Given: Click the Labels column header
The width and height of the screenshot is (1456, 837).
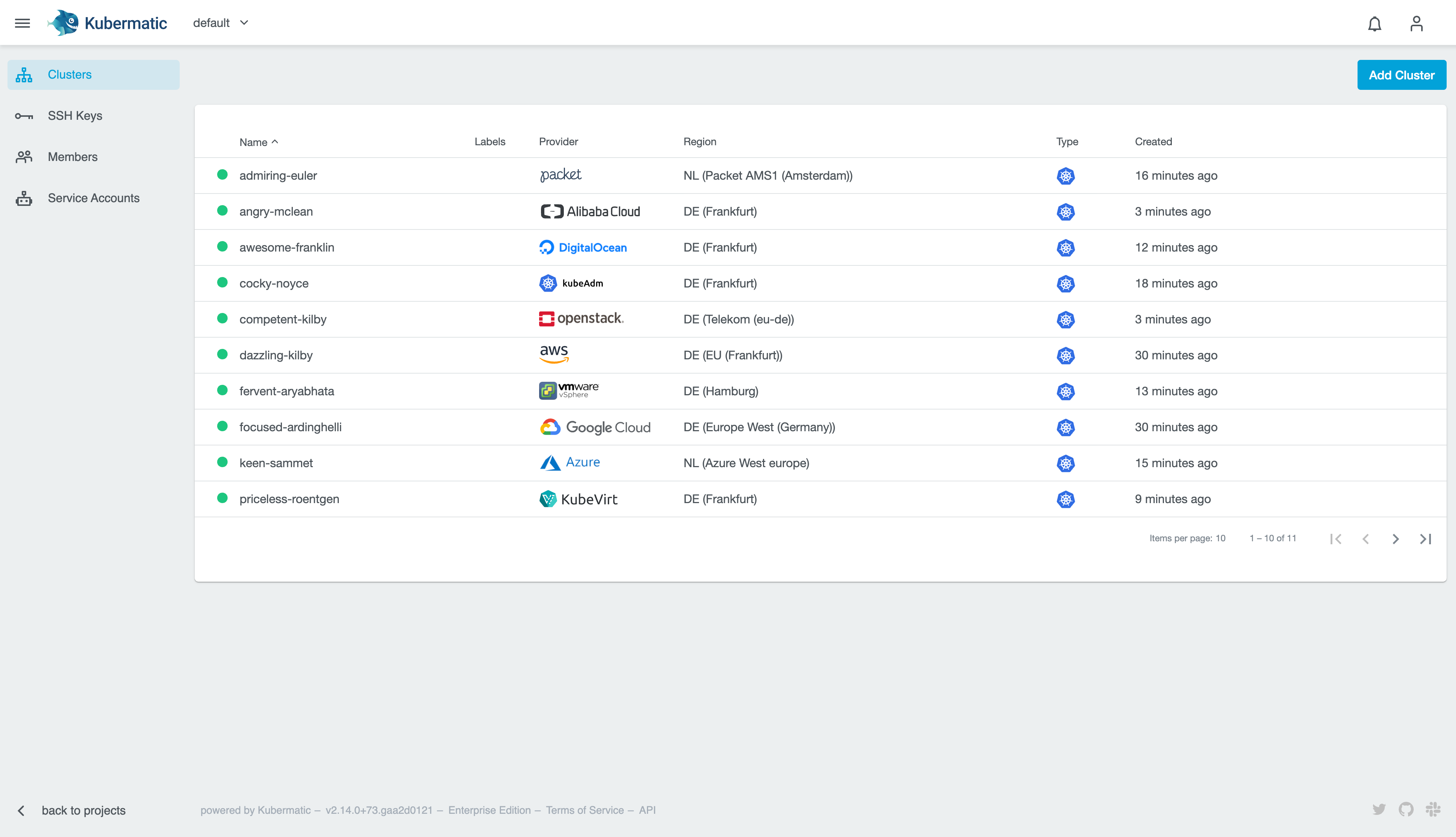Looking at the screenshot, I should click(x=490, y=141).
